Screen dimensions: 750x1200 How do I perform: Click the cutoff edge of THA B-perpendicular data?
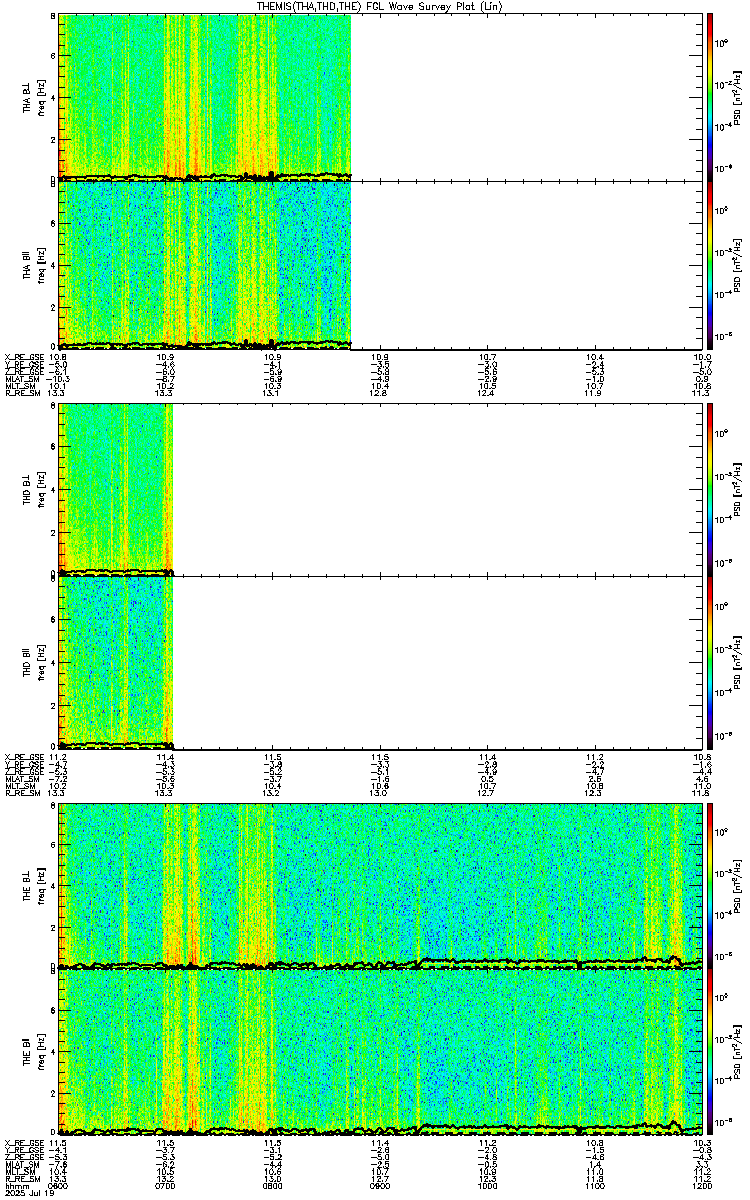pos(351,96)
